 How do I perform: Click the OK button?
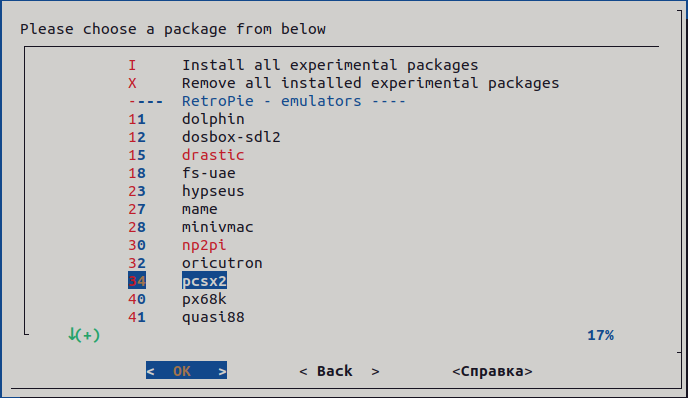click(x=186, y=371)
